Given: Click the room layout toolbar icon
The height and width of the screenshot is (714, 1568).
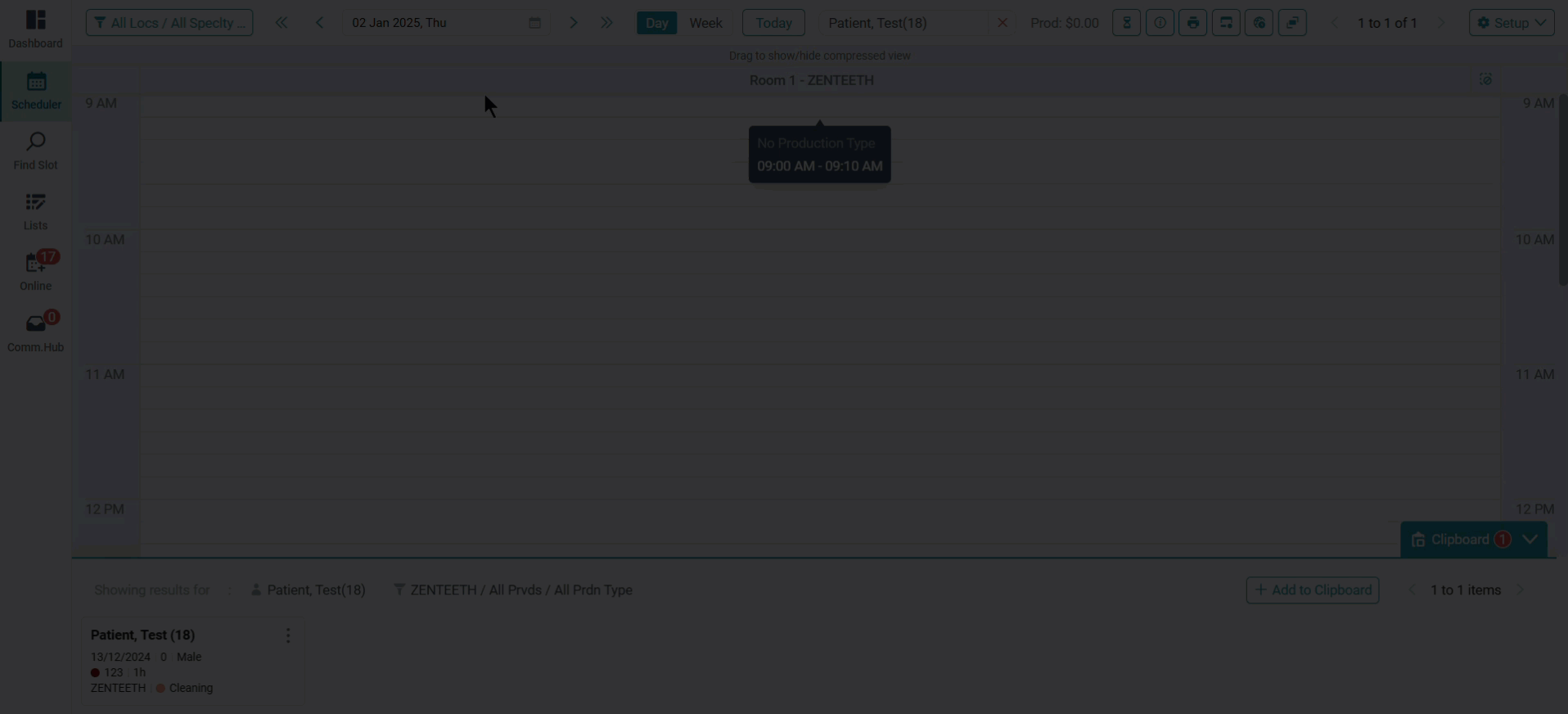Looking at the screenshot, I should point(1226,23).
